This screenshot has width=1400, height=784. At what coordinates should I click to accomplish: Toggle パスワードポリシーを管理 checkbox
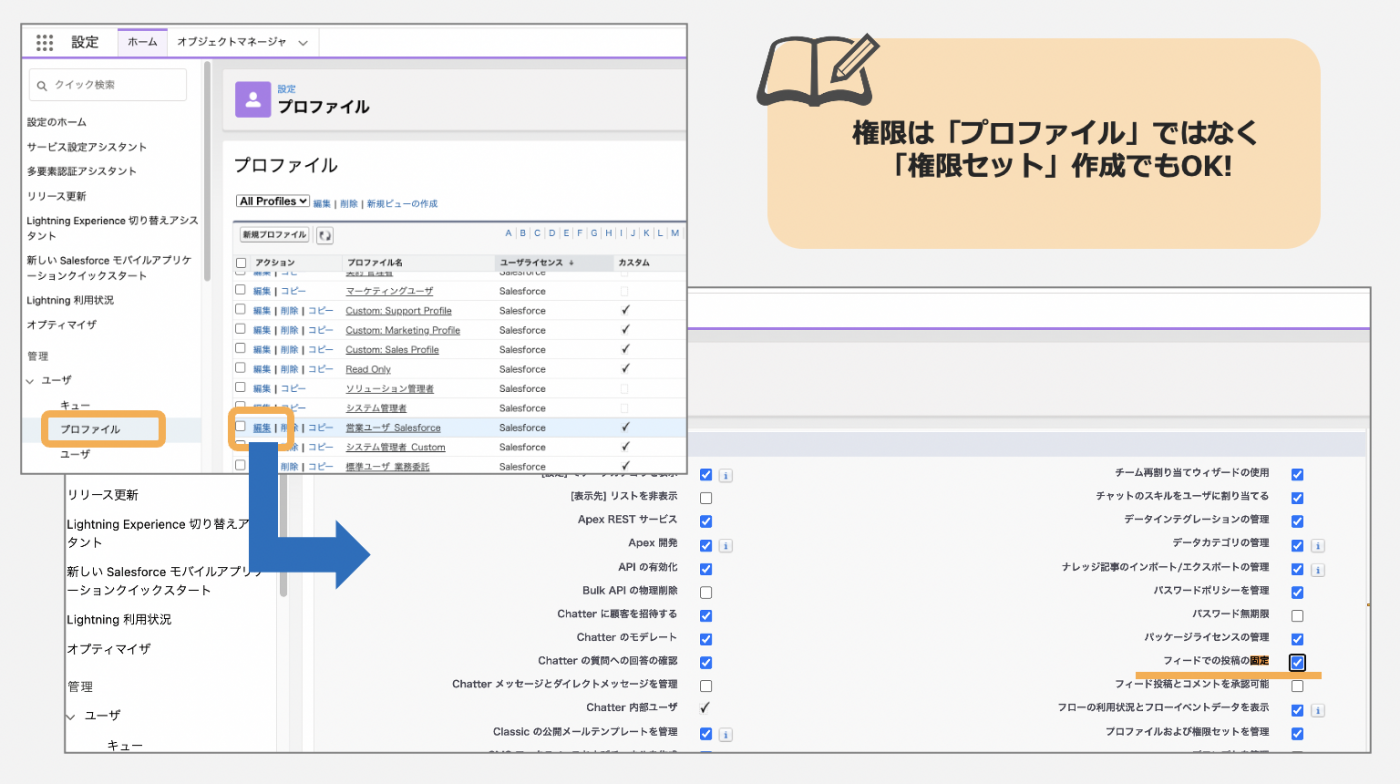1297,592
